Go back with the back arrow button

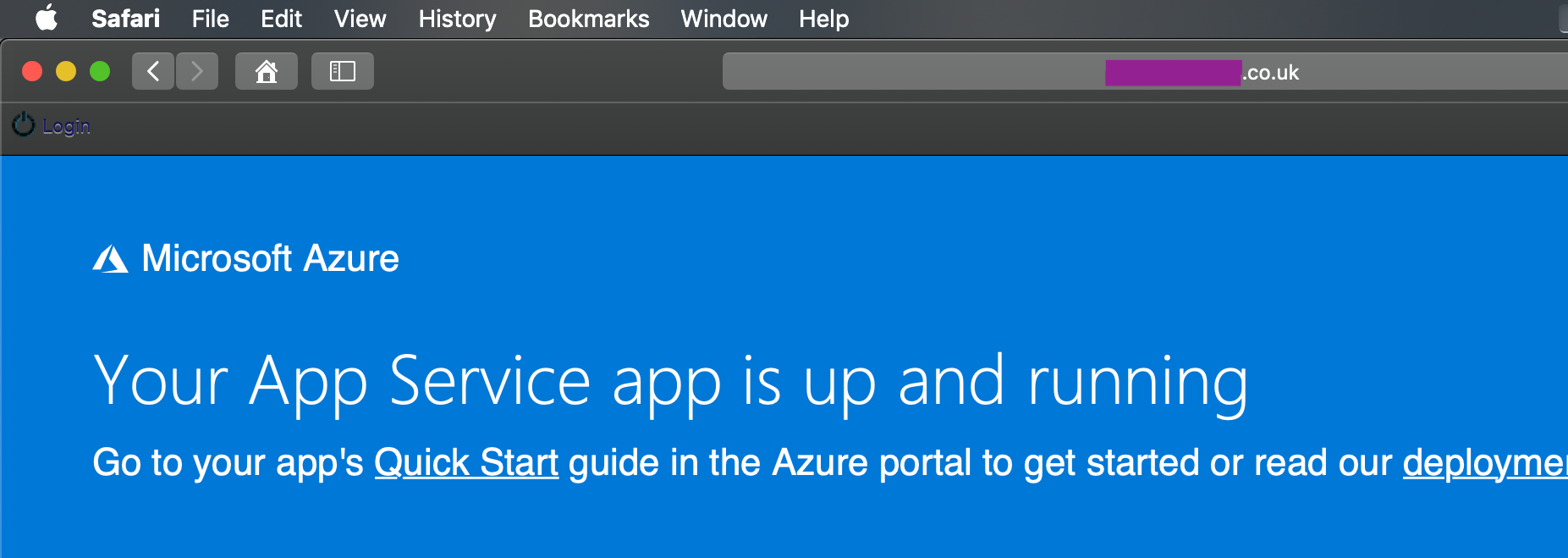153,71
